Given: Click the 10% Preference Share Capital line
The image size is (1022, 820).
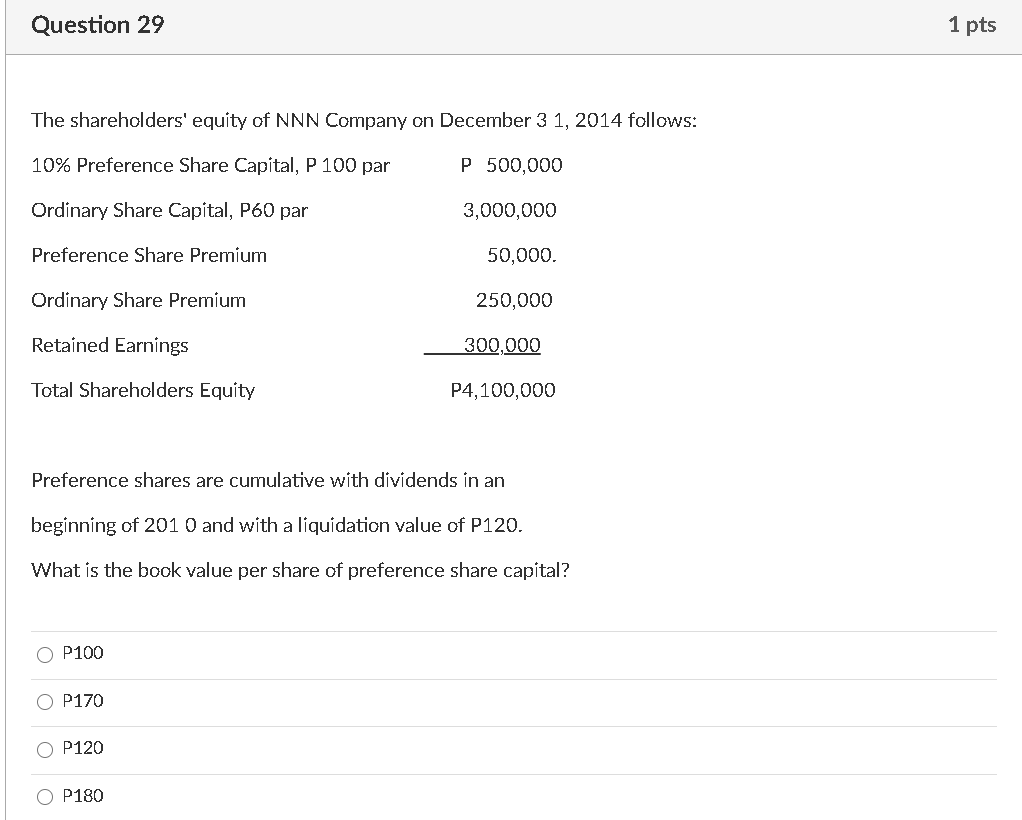Looking at the screenshot, I should (x=210, y=165).
